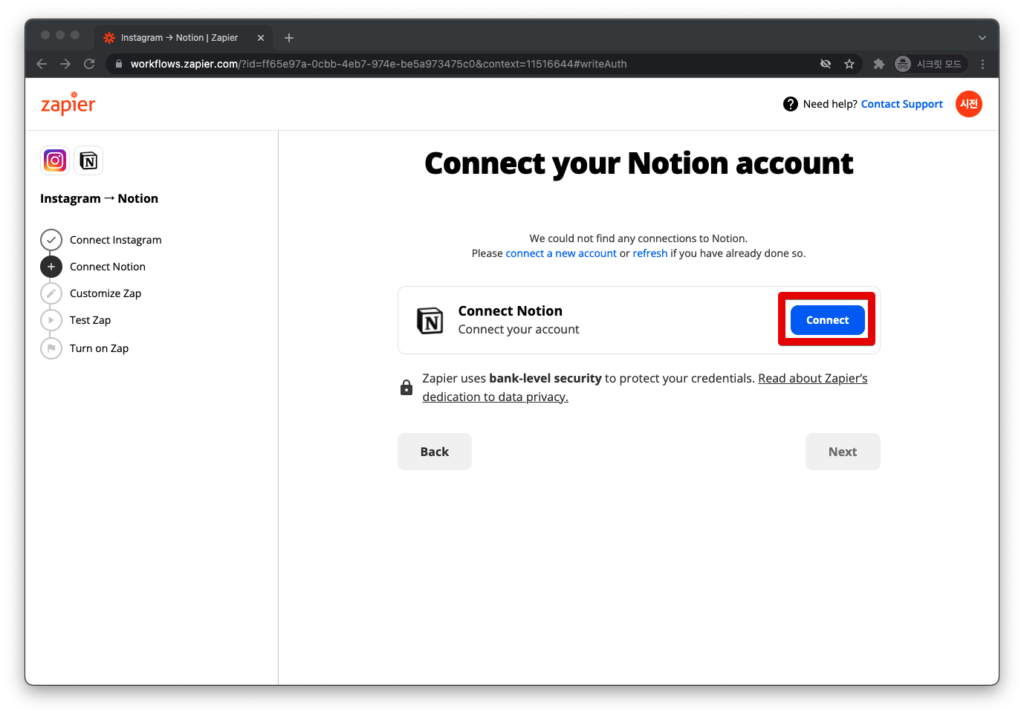The height and width of the screenshot is (716, 1024).
Task: Open the browser extensions puzzle icon
Action: point(878,64)
